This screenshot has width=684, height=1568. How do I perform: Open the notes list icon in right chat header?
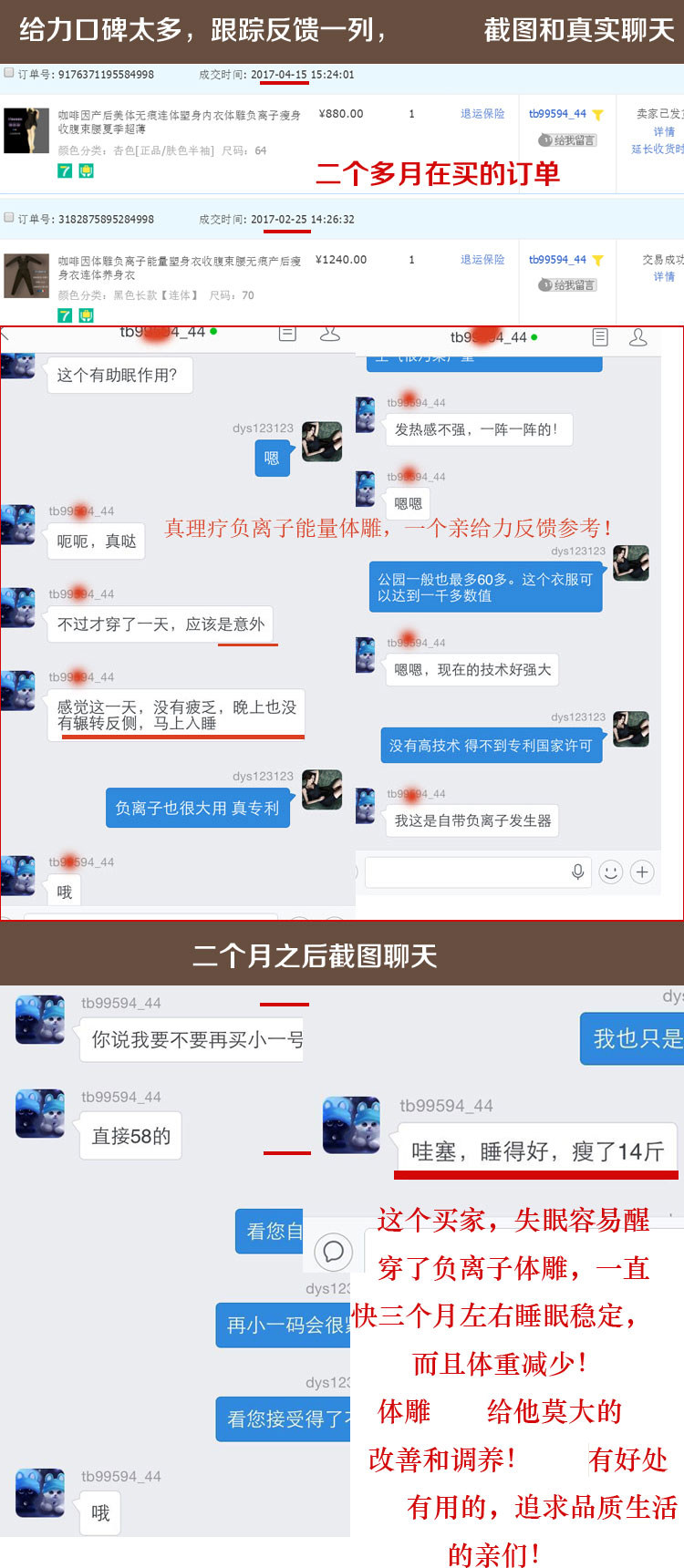pyautogui.click(x=600, y=337)
